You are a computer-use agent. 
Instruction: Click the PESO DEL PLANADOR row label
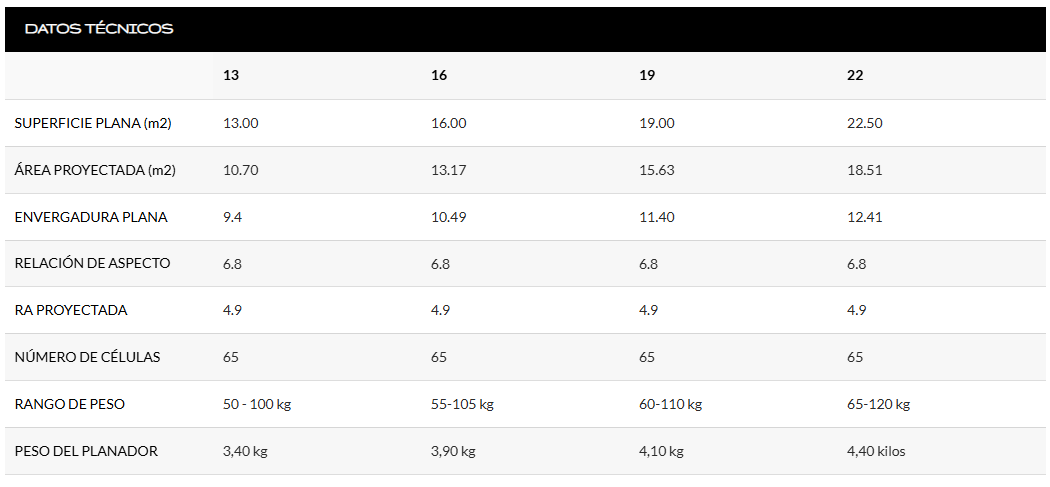pyautogui.click(x=86, y=451)
